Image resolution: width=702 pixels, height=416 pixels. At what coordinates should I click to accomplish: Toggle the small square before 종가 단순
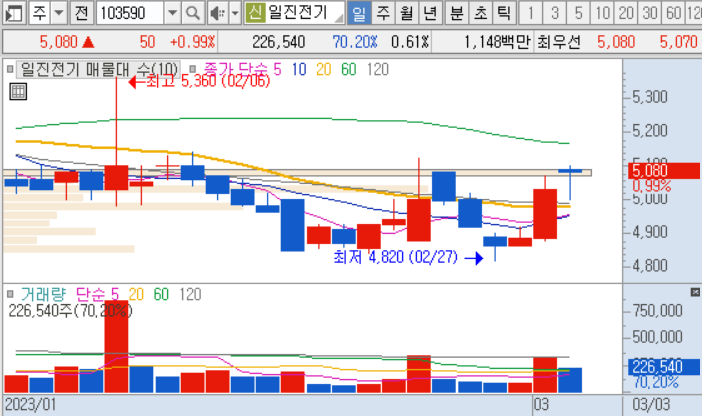coord(193,69)
